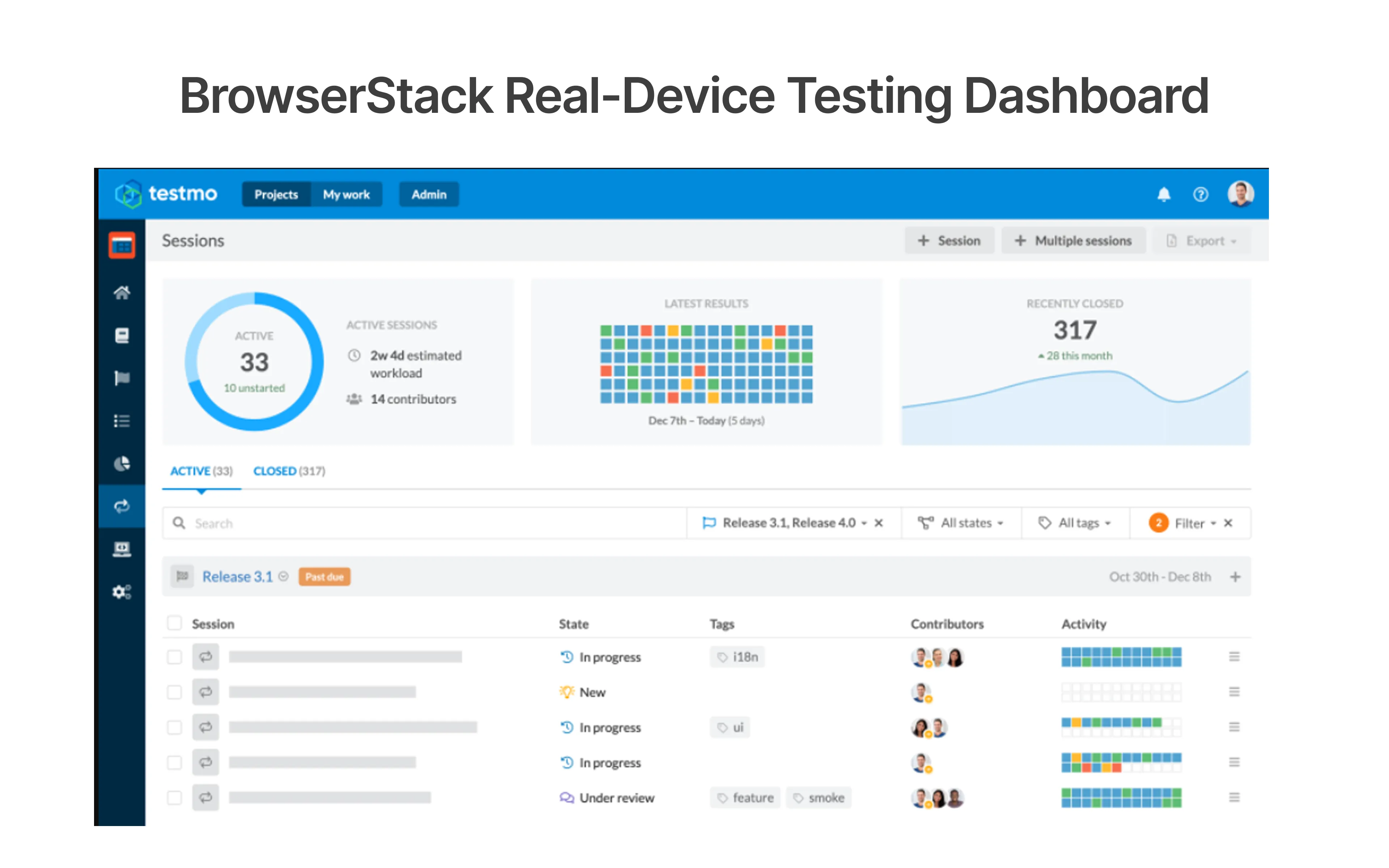Check the Under review row checkbox
The image size is (1389, 868).
point(174,797)
